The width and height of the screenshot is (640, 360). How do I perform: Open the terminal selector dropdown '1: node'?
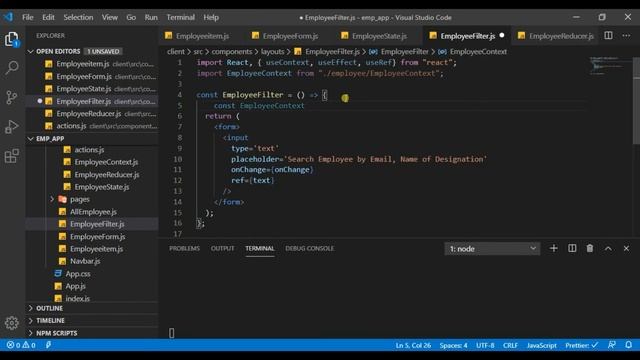pyautogui.click(x=492, y=249)
